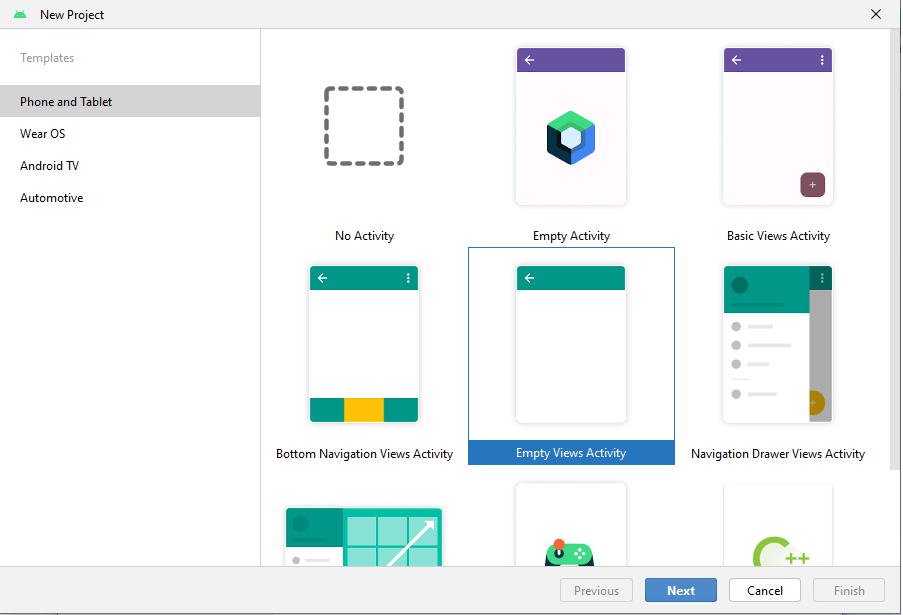
Task: Open Phone and Tablet templates category
Action: [66, 102]
